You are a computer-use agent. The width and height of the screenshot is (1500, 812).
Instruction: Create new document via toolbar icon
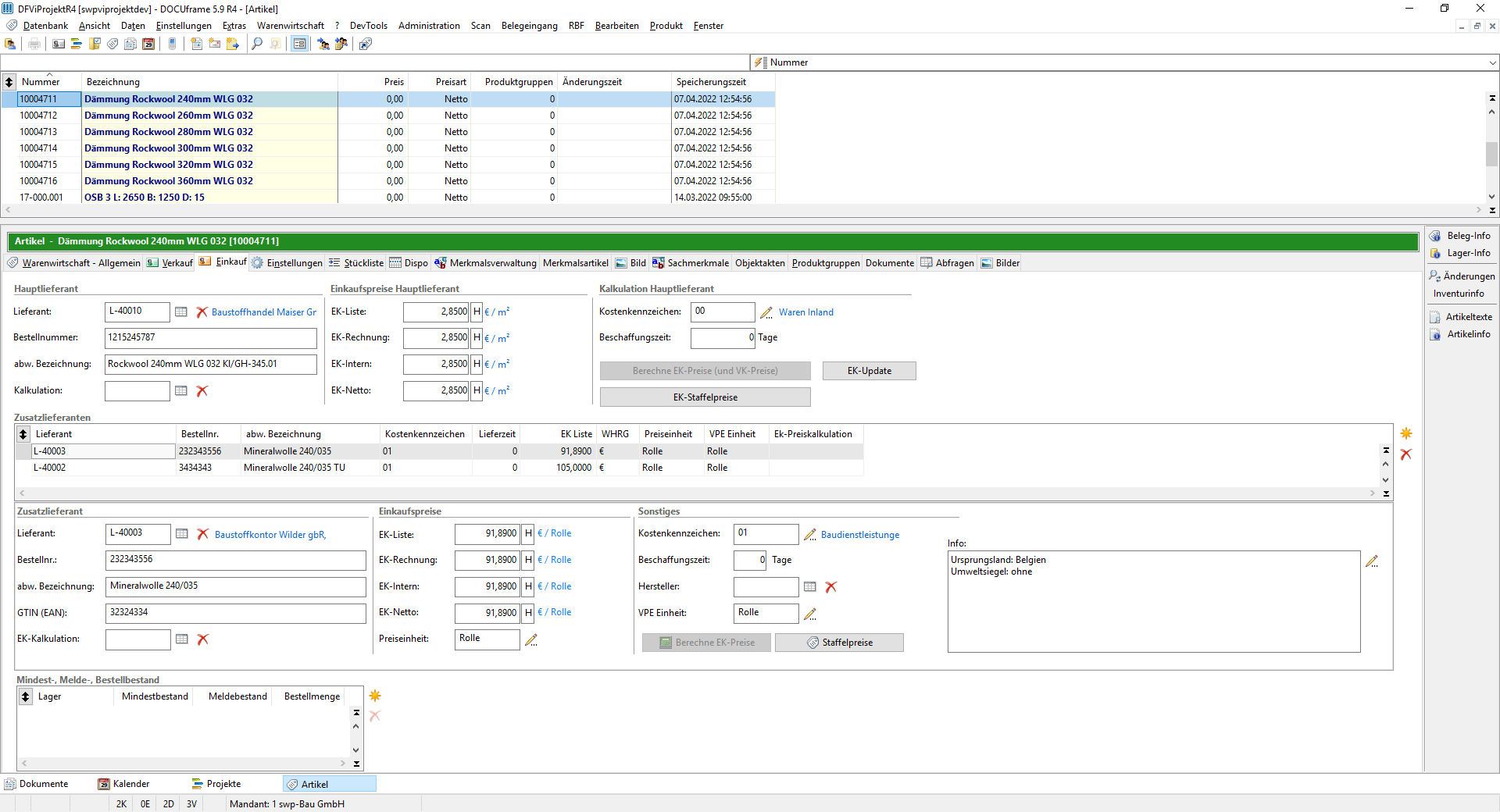197,45
